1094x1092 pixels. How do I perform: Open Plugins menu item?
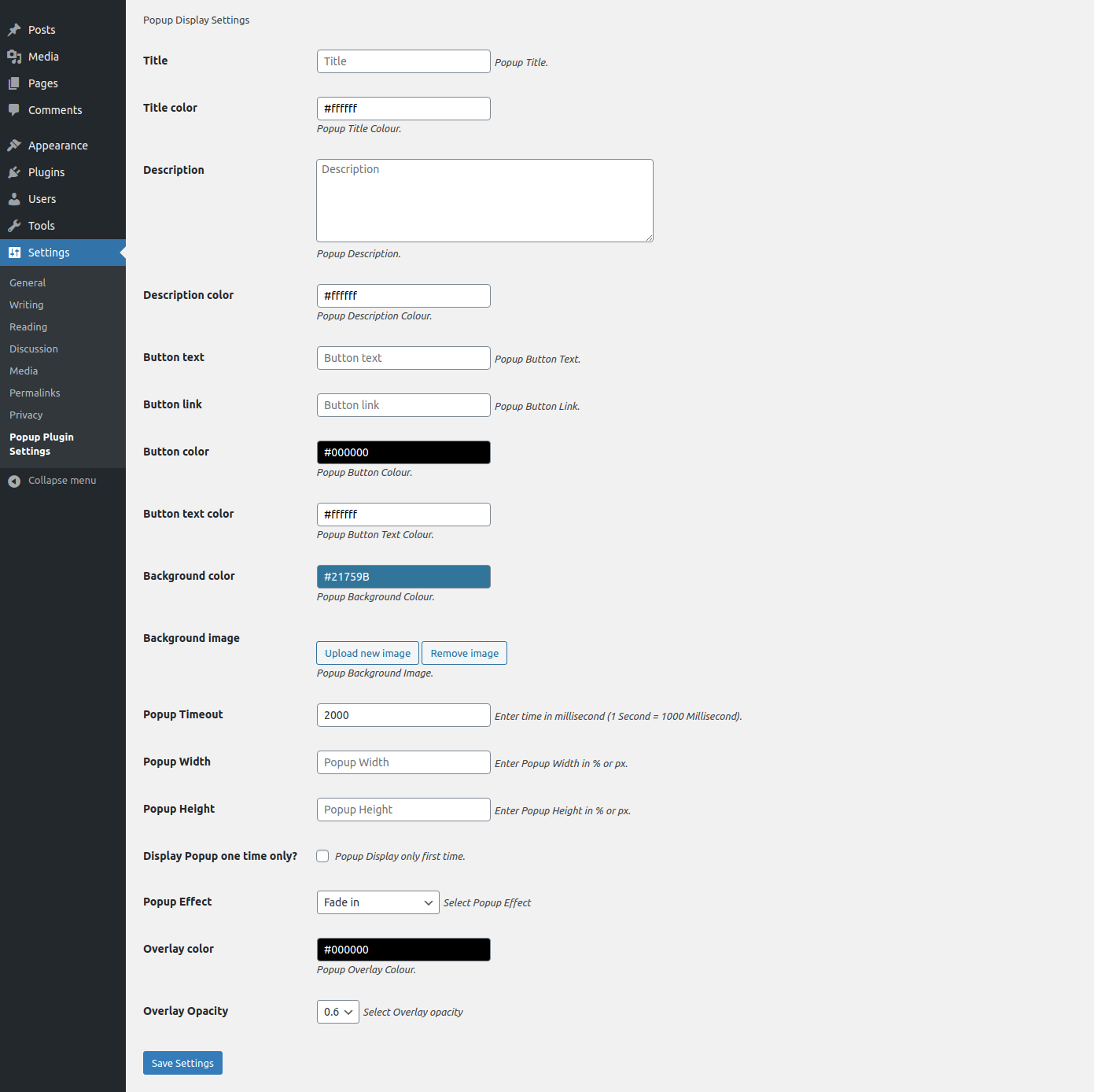(x=63, y=172)
